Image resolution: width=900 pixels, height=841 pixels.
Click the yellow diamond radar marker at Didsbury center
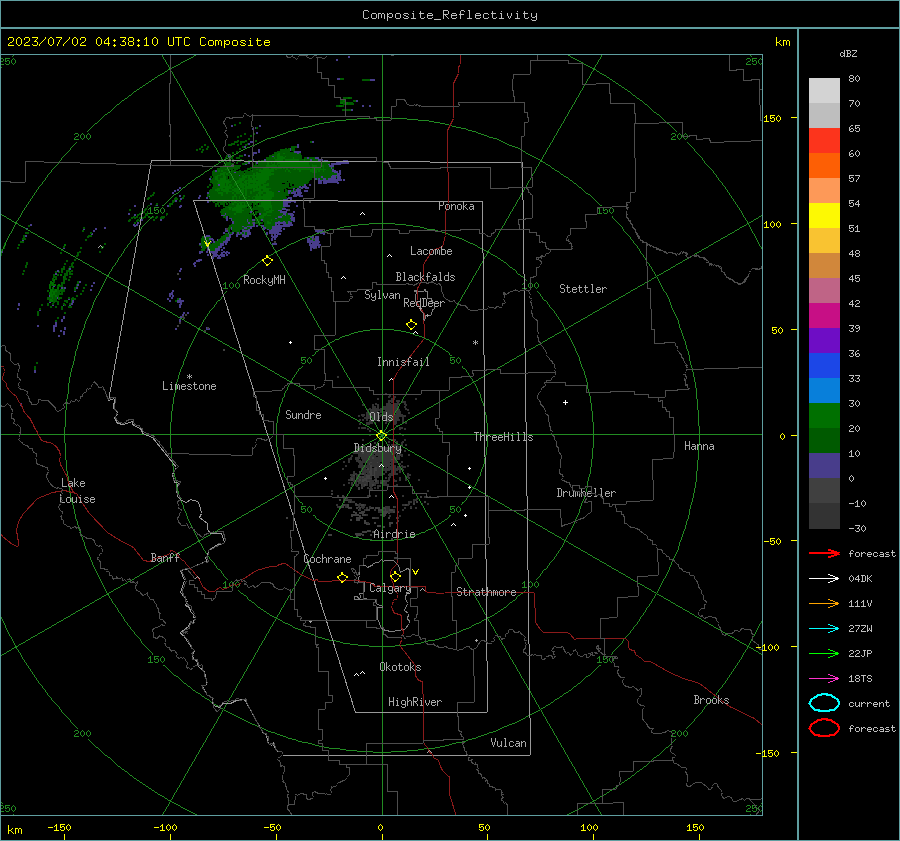pyautogui.click(x=381, y=436)
